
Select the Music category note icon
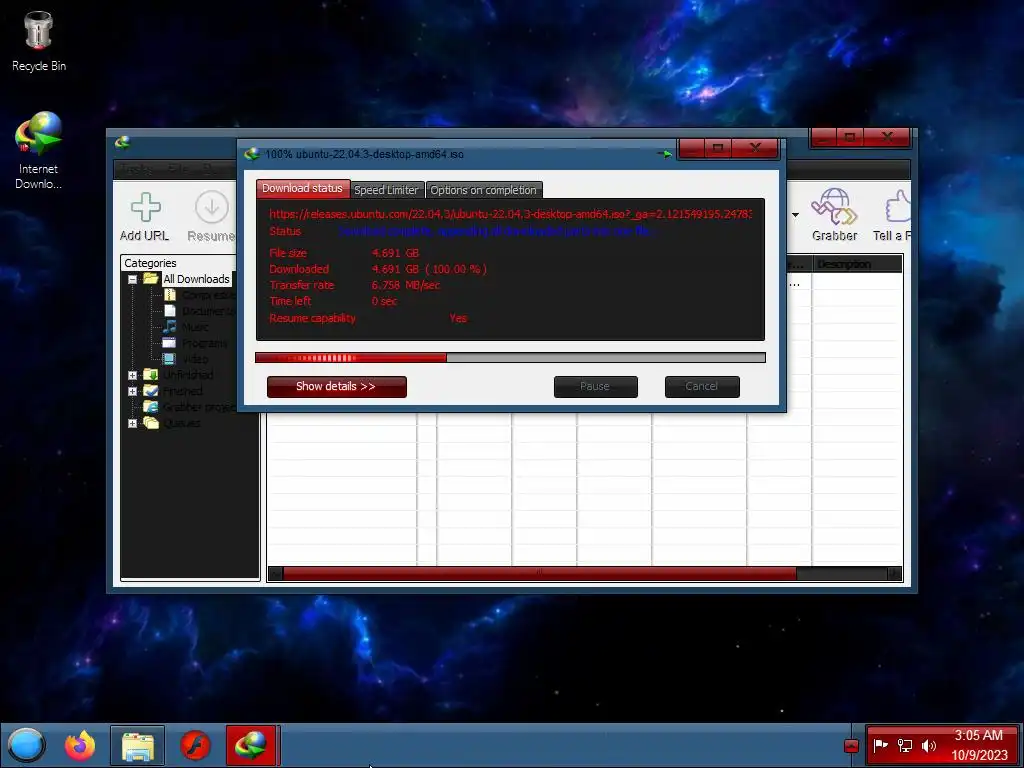170,327
